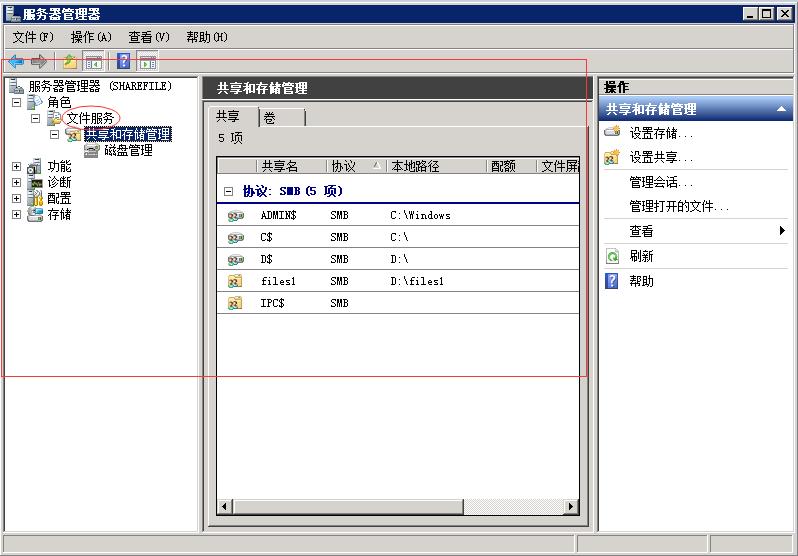Click the 设置存储 icon in actions
The width and height of the screenshot is (798, 556).
[x=612, y=131]
